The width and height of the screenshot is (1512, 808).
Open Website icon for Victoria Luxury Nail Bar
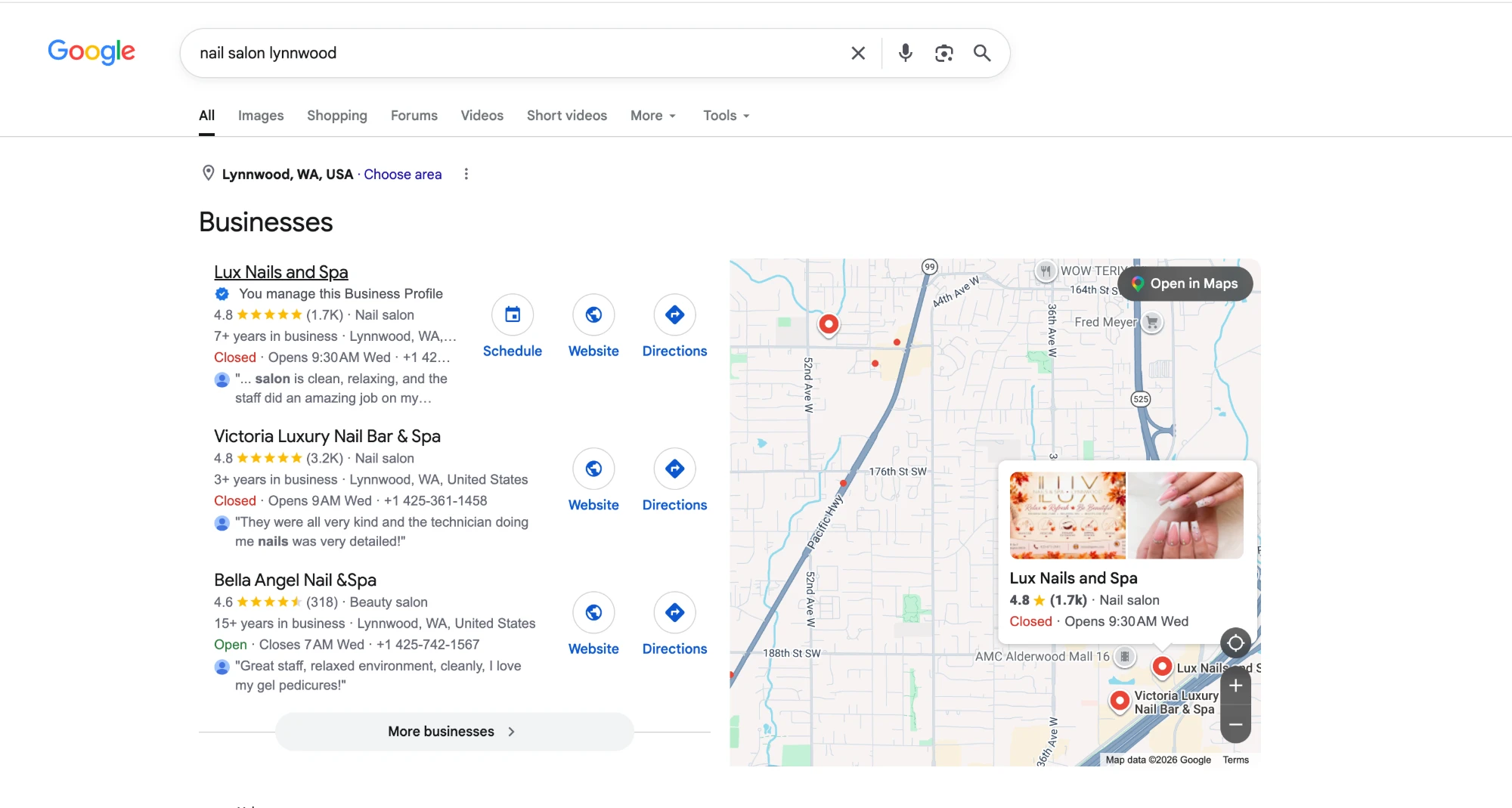coord(593,469)
